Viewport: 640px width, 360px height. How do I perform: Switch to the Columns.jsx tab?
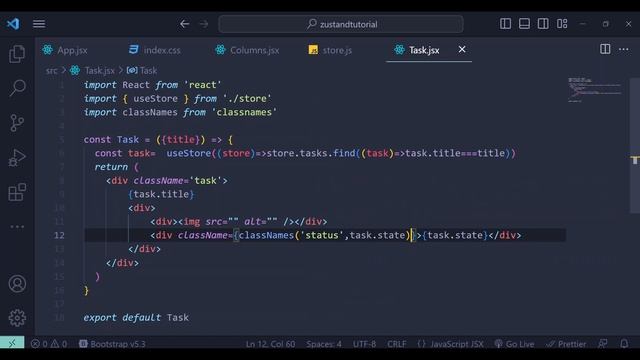pyautogui.click(x=247, y=50)
